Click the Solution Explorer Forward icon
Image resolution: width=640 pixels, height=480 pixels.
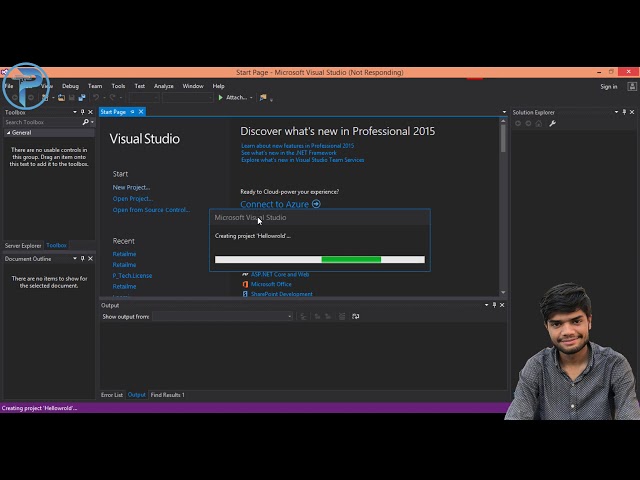tap(528, 123)
